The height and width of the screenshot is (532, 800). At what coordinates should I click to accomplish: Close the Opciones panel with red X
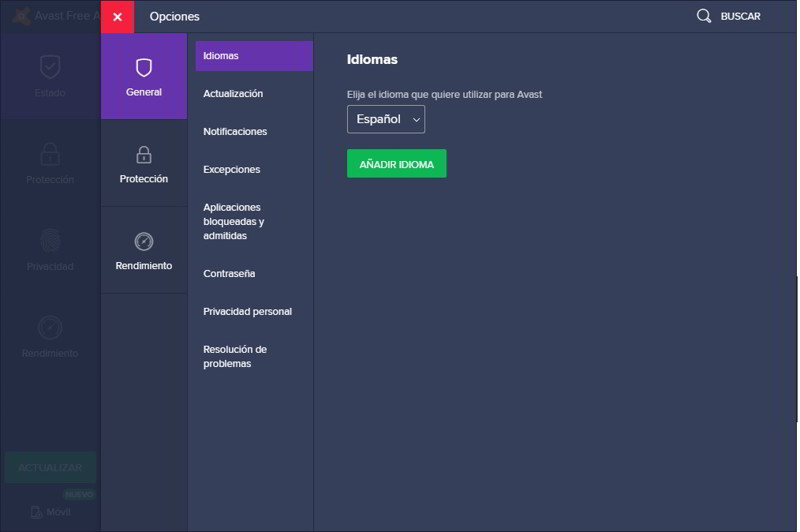pyautogui.click(x=117, y=17)
